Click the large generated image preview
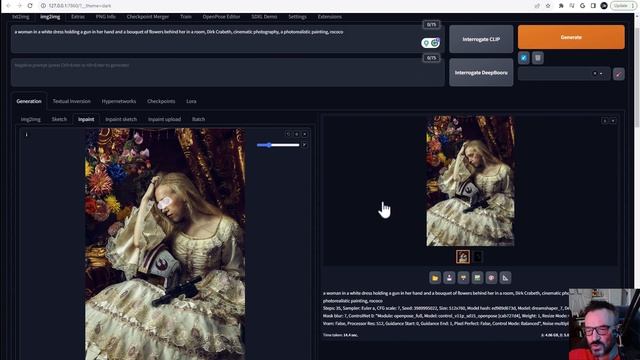 [470, 181]
